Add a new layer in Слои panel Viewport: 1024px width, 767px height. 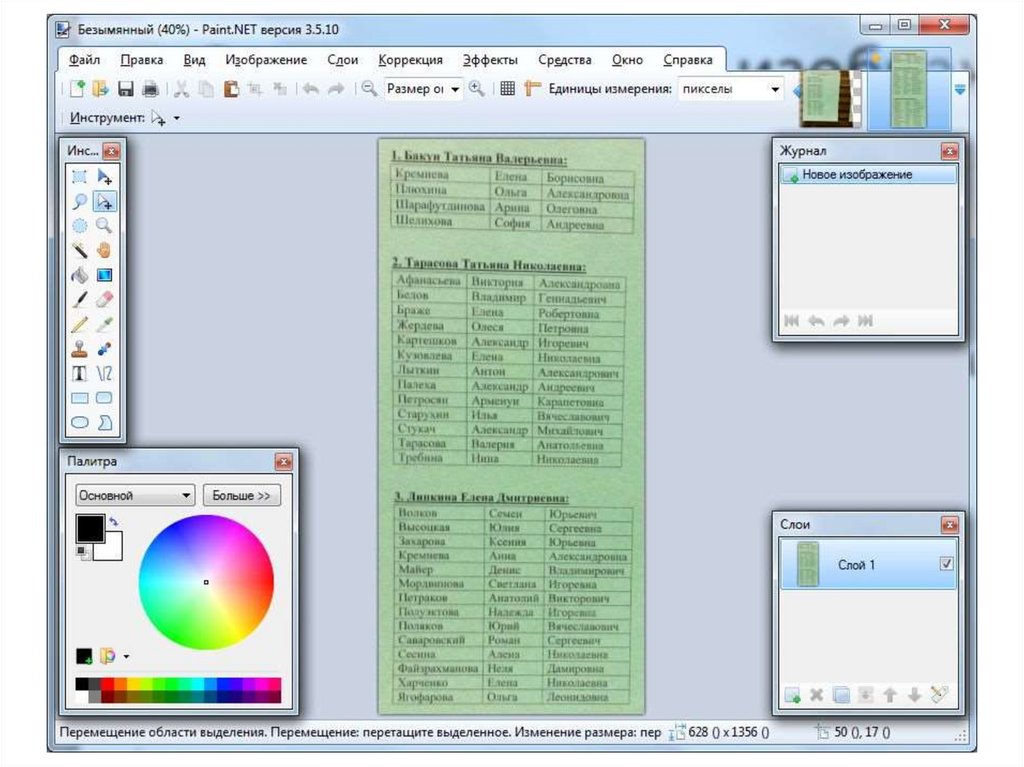pyautogui.click(x=792, y=695)
